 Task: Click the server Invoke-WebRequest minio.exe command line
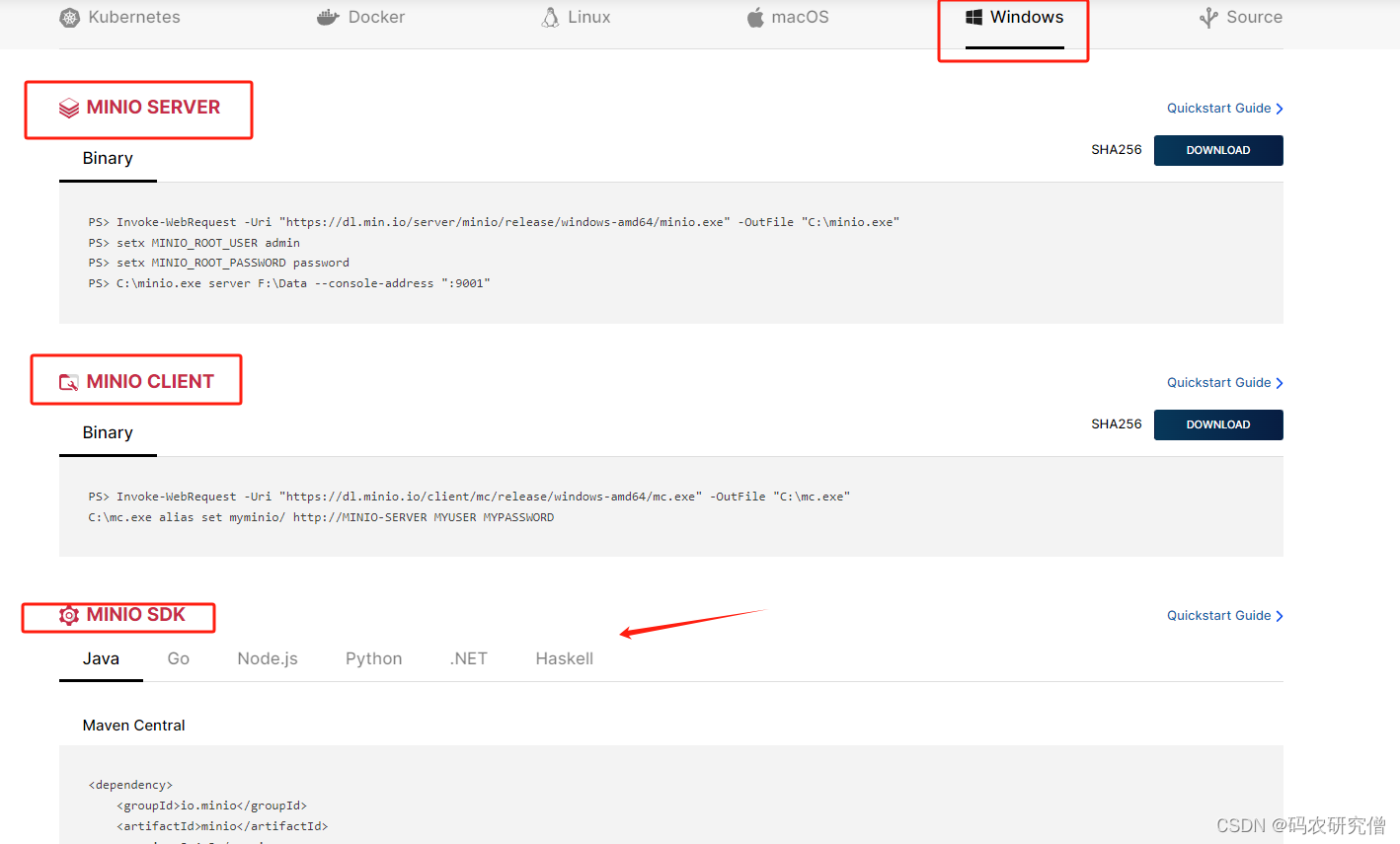494,223
